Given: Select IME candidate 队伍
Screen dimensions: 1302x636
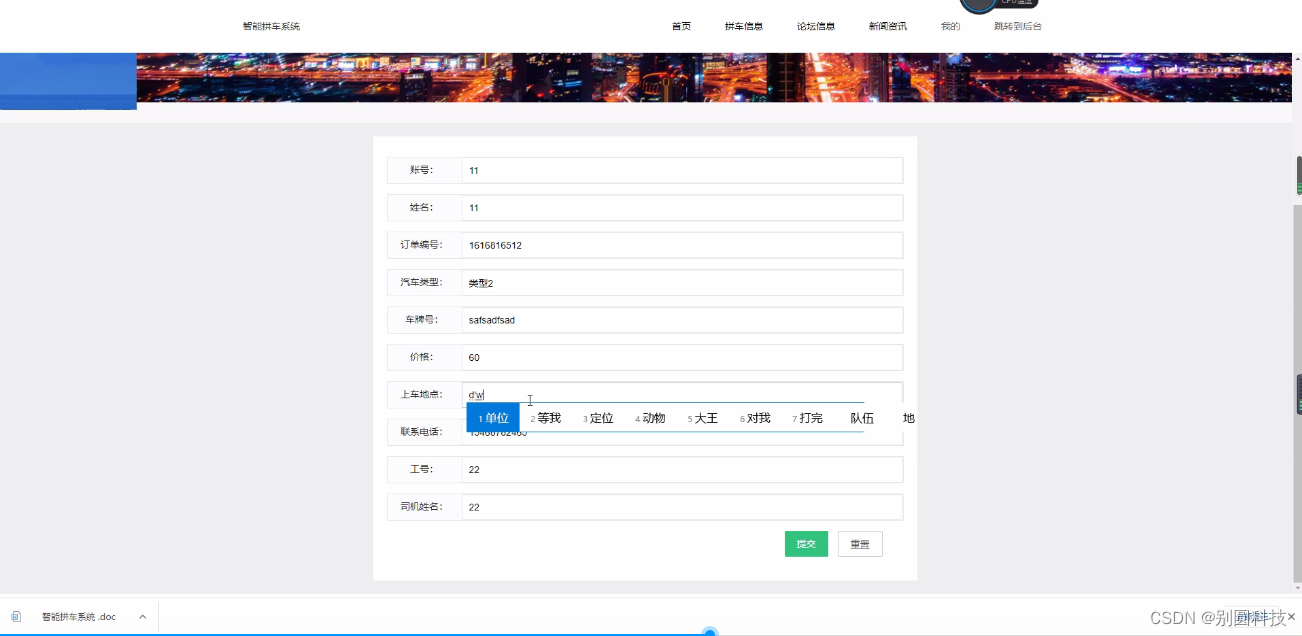Looking at the screenshot, I should click(862, 418).
